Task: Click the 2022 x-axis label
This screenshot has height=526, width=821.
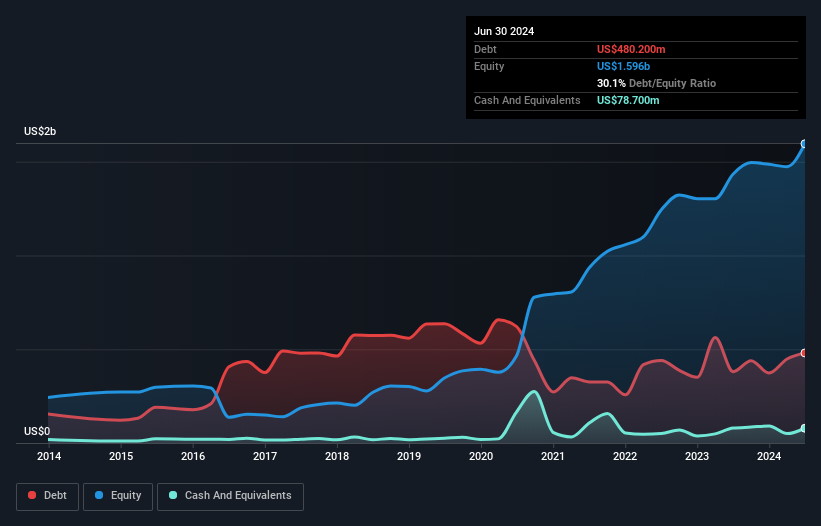Action: [625, 456]
